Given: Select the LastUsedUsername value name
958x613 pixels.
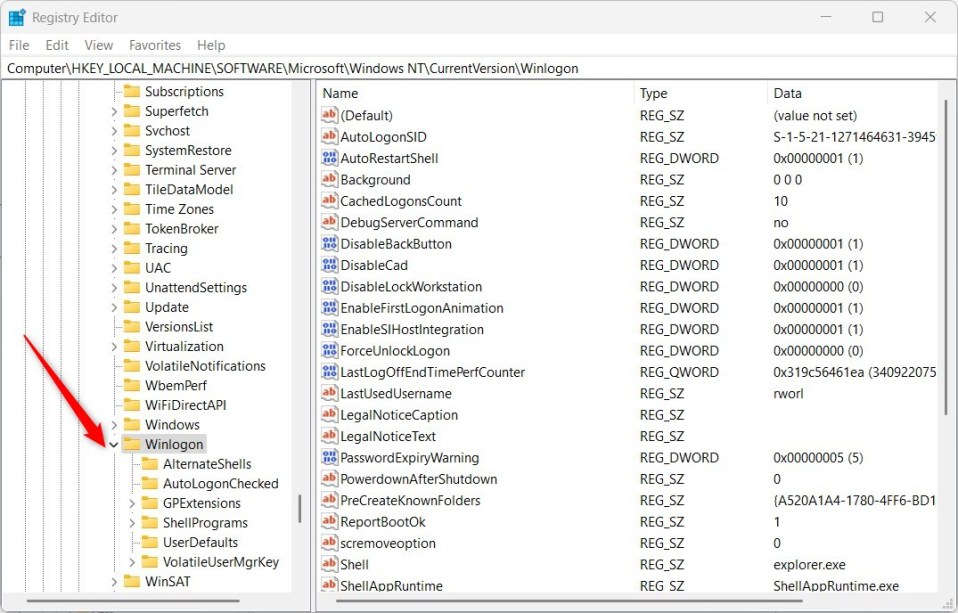Looking at the screenshot, I should click(396, 394).
